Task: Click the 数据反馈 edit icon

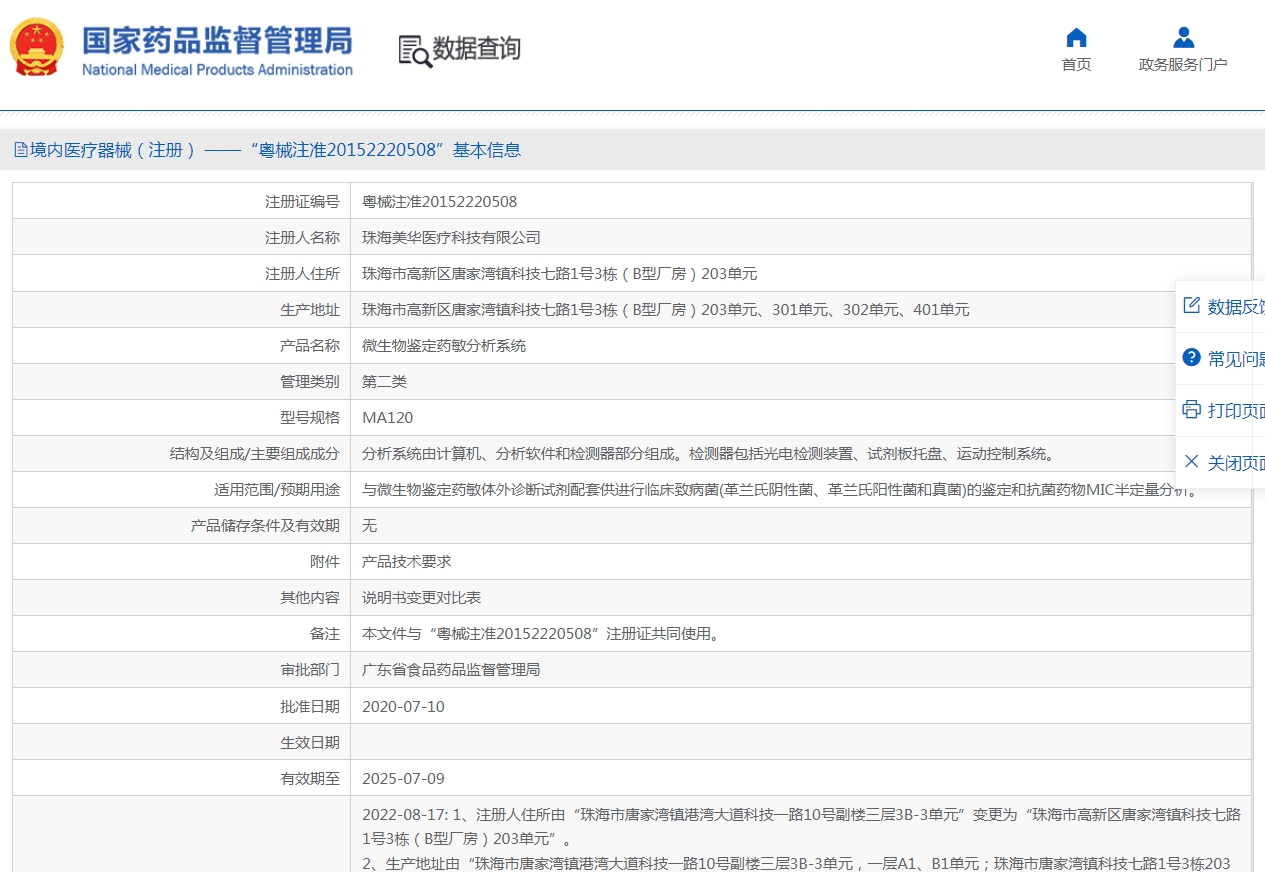Action: pyautogui.click(x=1191, y=306)
